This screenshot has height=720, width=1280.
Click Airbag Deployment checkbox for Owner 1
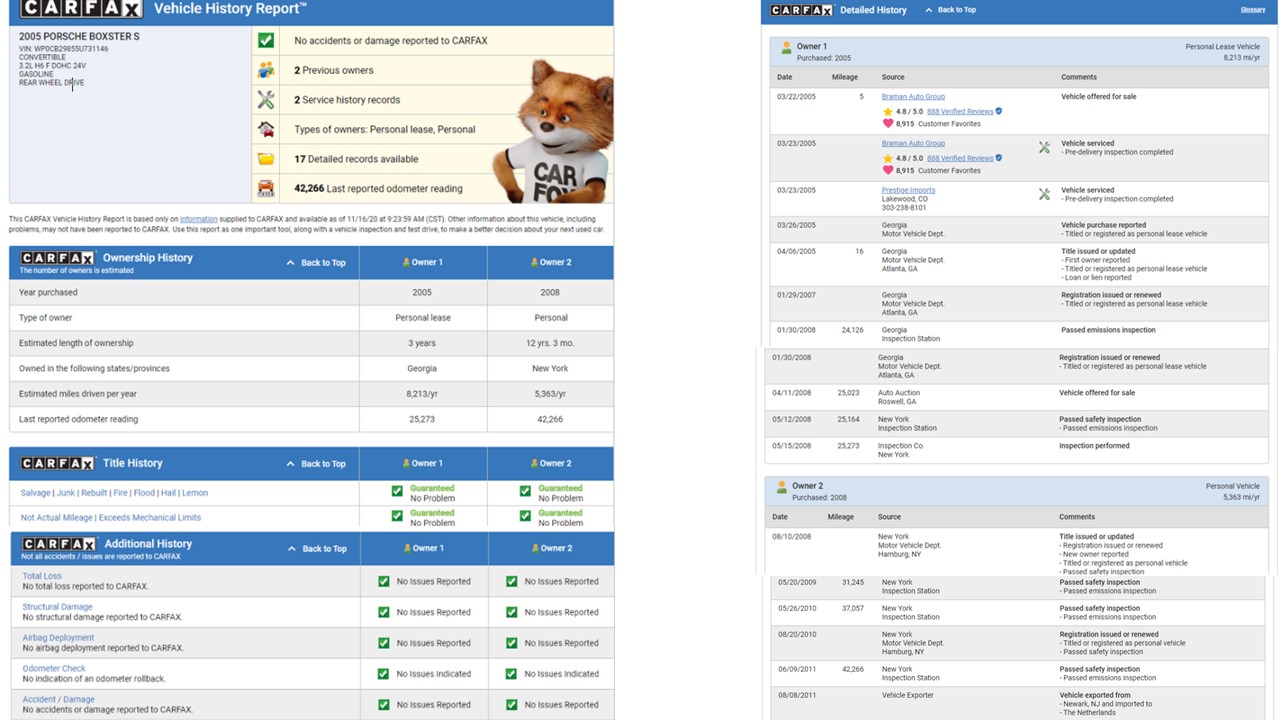(384, 643)
